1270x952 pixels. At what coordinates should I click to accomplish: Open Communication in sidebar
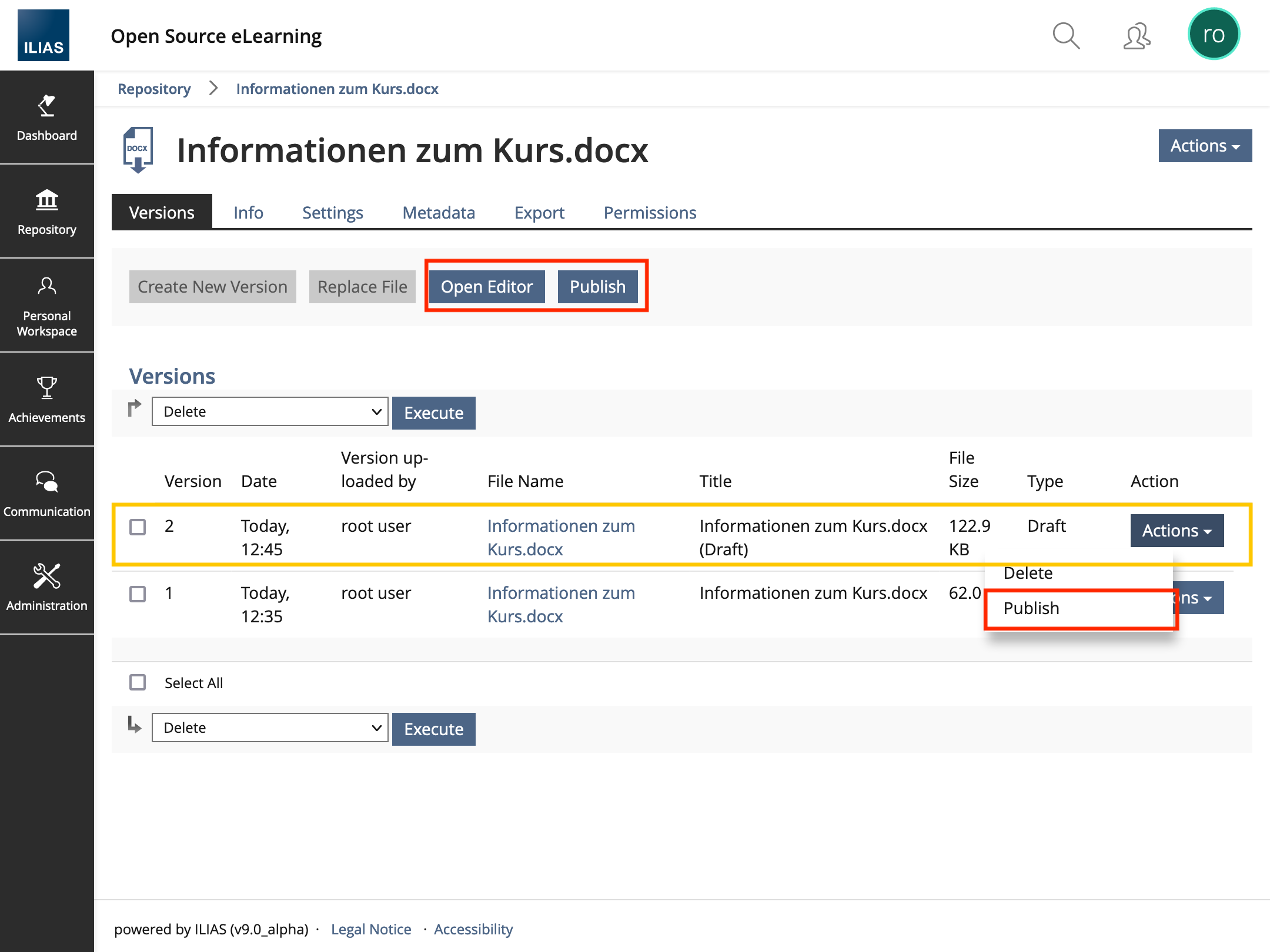point(46,494)
